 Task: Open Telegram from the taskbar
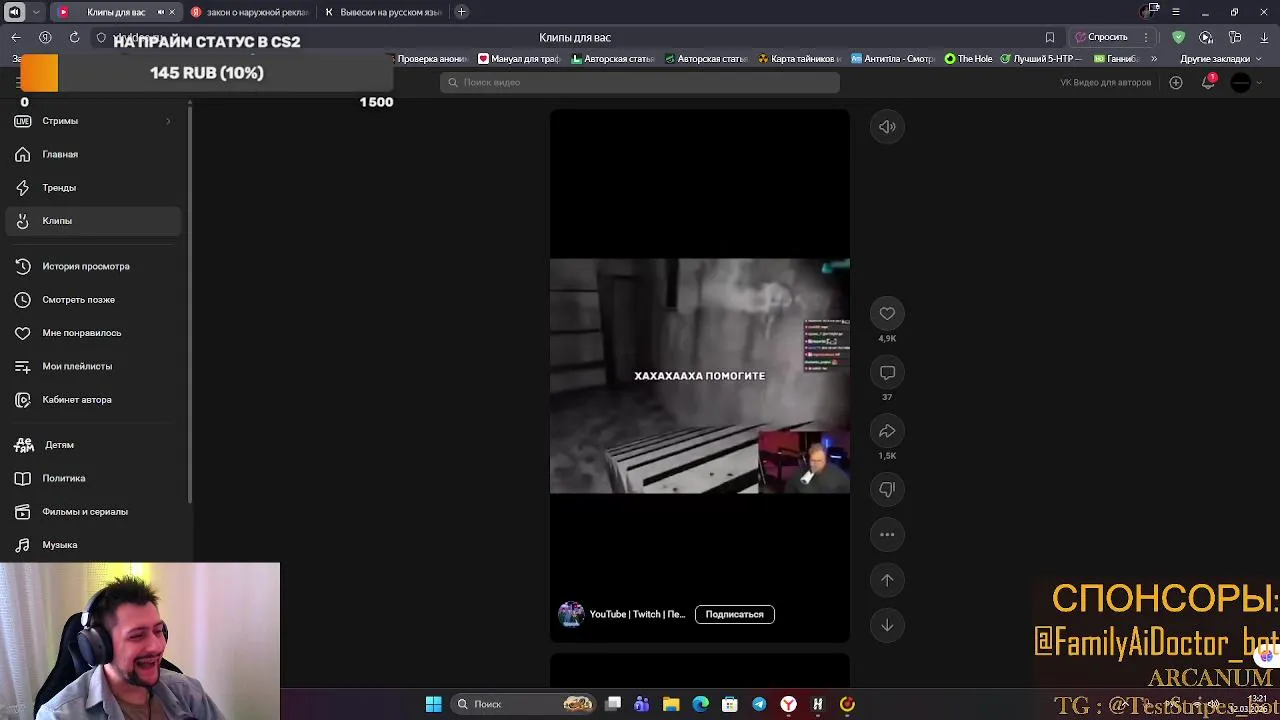click(x=759, y=704)
